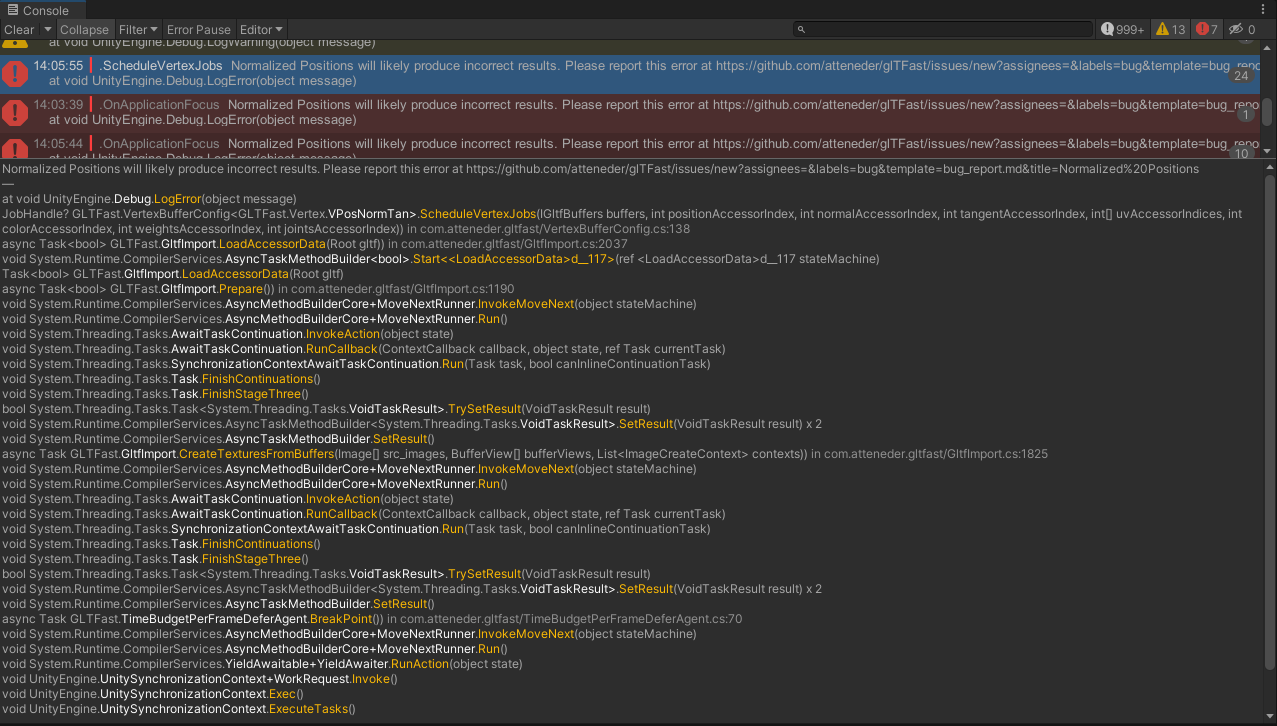
Task: Focus the console search field
Action: click(x=943, y=30)
